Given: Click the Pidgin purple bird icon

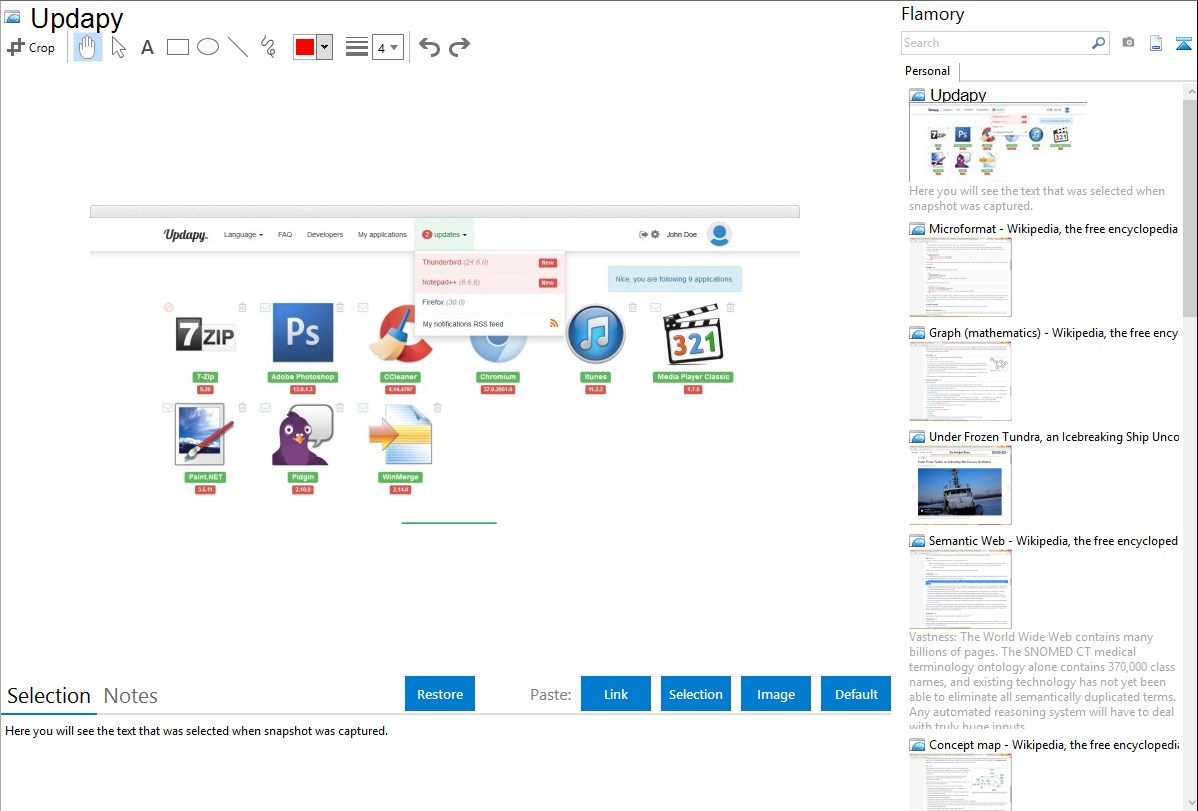Looking at the screenshot, I should tap(303, 434).
